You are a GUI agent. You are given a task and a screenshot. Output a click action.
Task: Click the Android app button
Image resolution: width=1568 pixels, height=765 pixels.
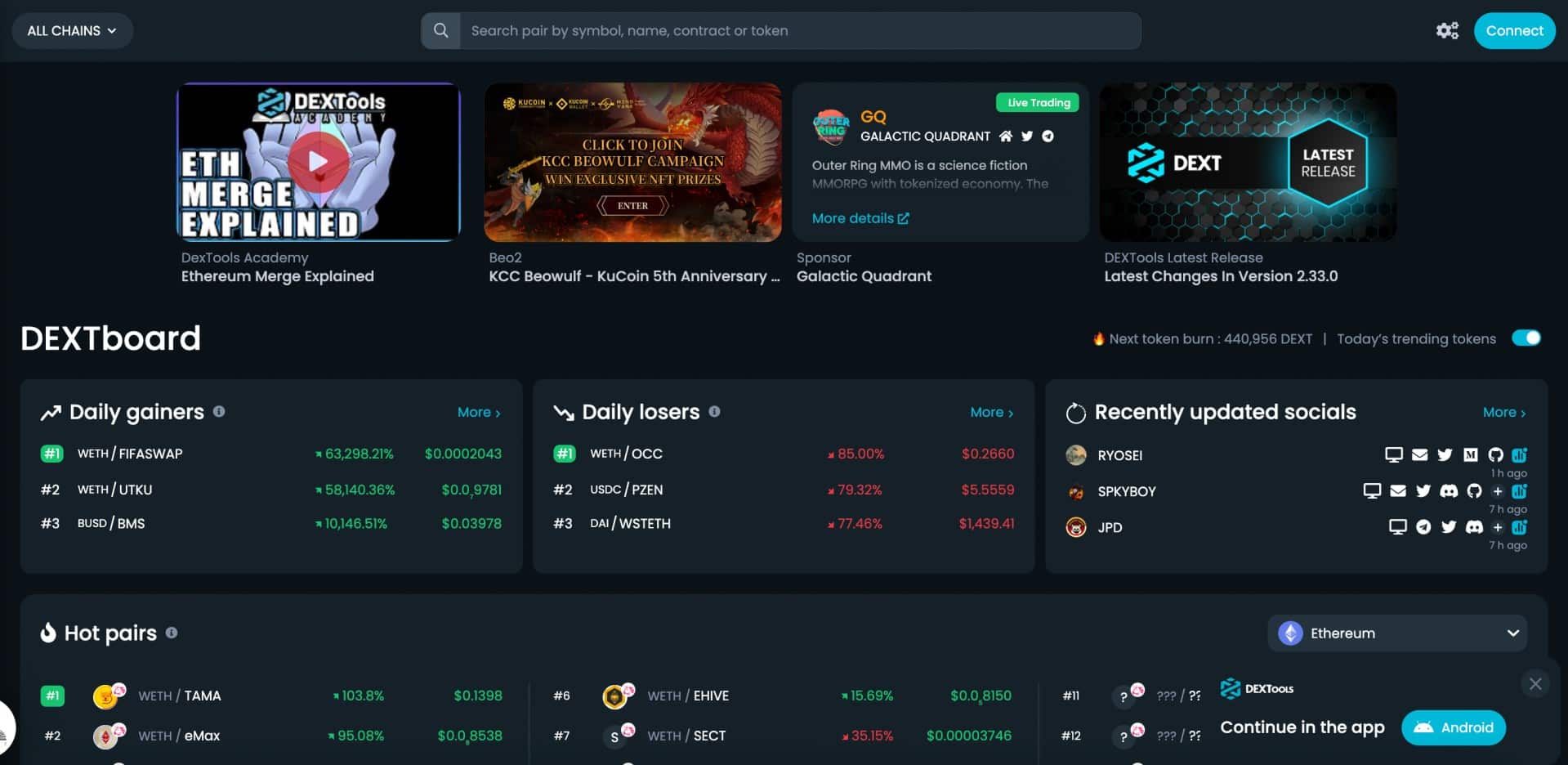click(1454, 727)
